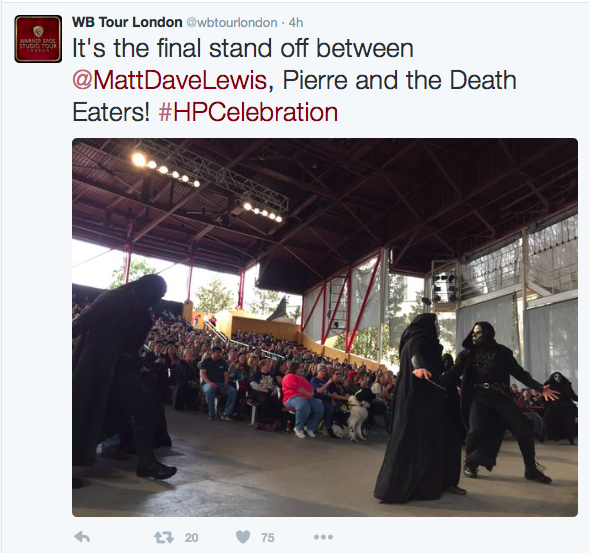The height and width of the screenshot is (553, 589).
Task: Visit the @wbtourlondon handle link
Action: [x=232, y=23]
